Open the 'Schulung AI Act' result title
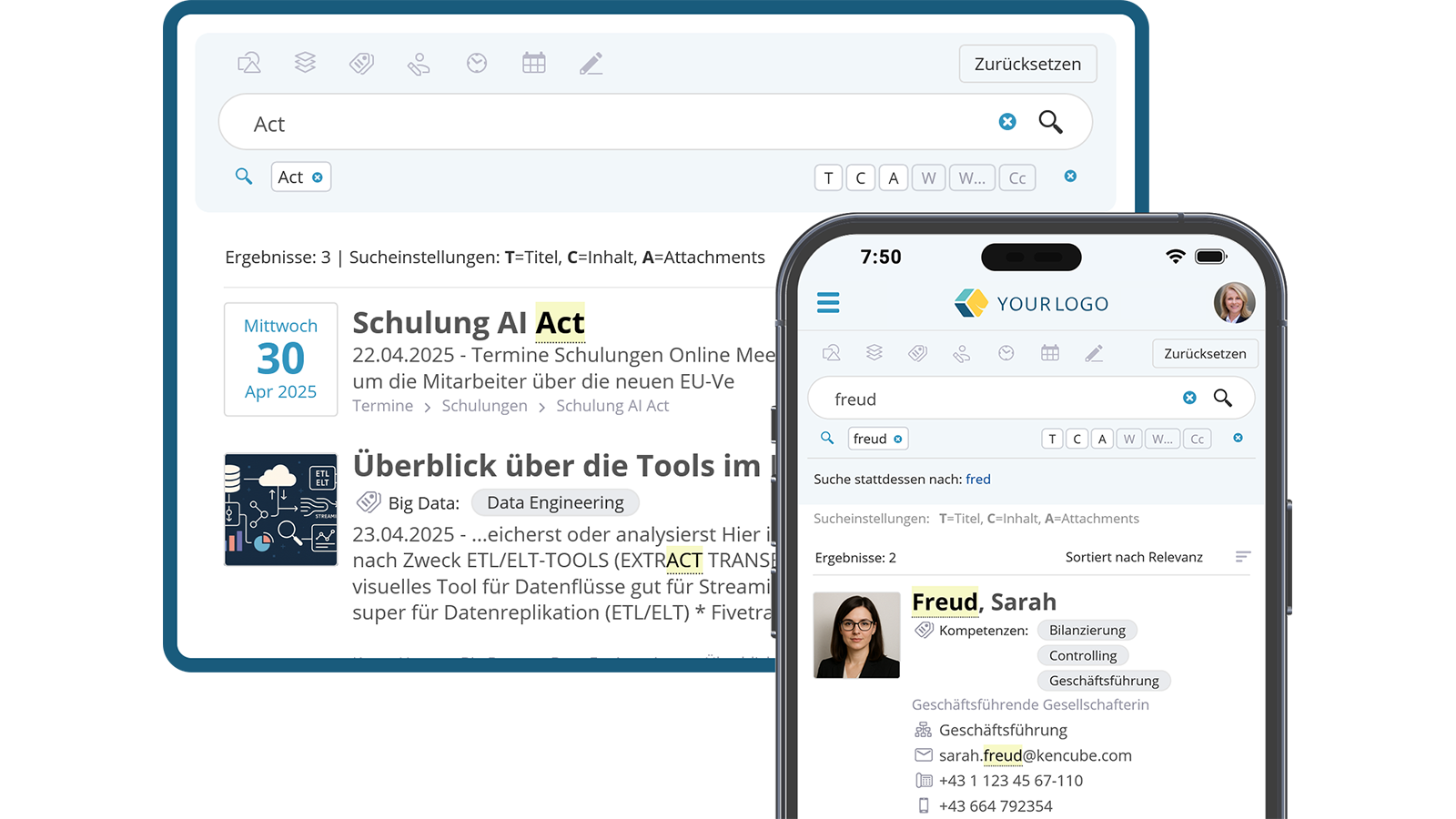Image resolution: width=1456 pixels, height=819 pixels. (469, 322)
